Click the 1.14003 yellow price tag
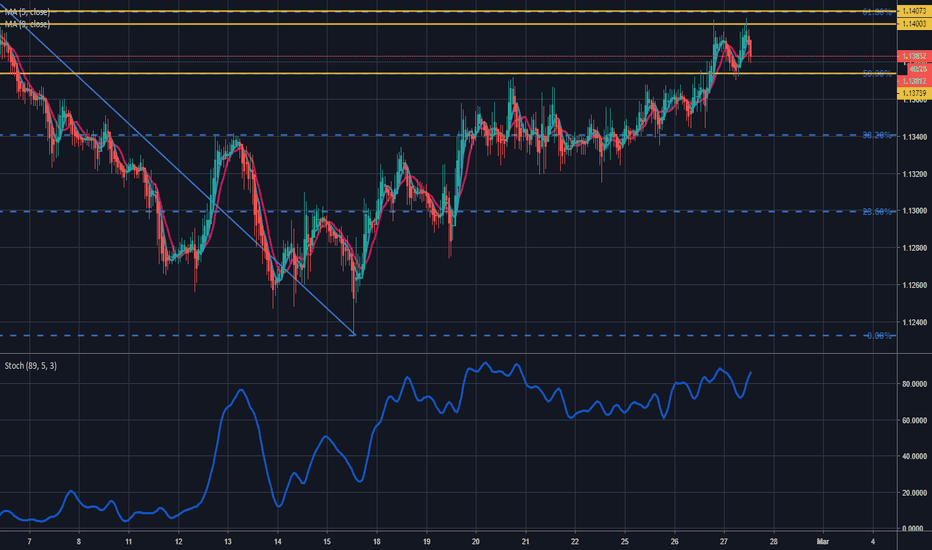Image resolution: width=932 pixels, height=550 pixels. (914, 24)
